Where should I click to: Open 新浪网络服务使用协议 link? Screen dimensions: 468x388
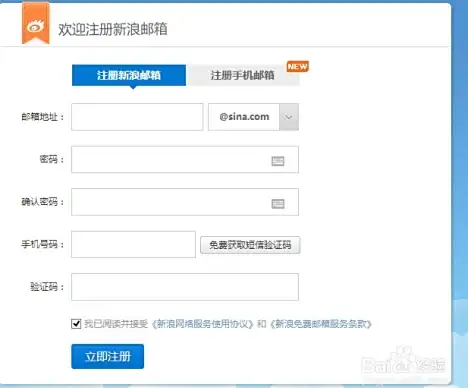coord(203,324)
